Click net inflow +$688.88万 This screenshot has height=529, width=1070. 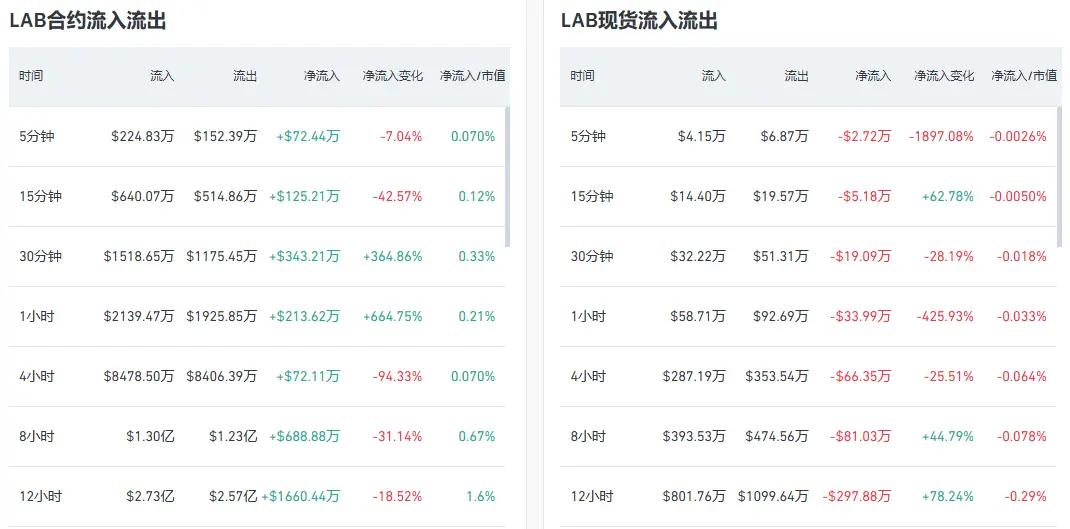[304, 437]
